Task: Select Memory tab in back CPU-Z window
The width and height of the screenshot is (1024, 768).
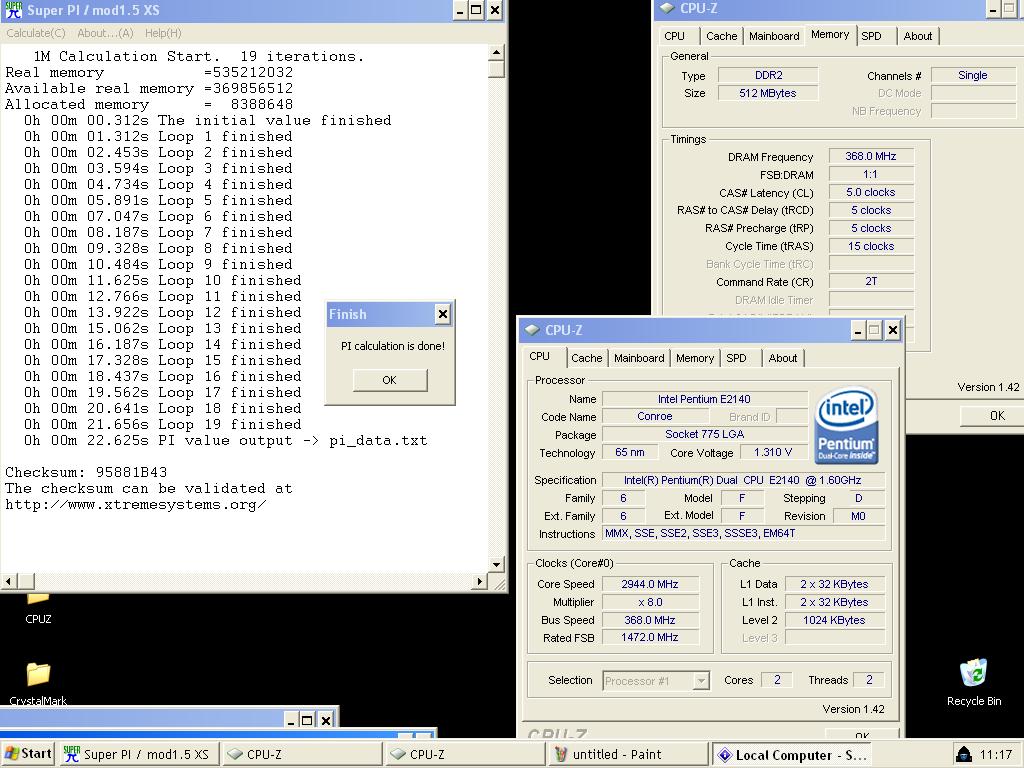Action: 829,35
